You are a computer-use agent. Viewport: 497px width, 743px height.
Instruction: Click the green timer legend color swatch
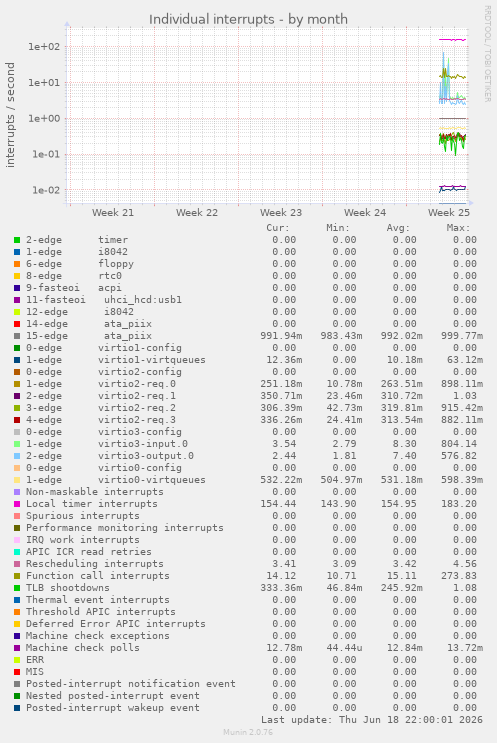pyautogui.click(x=17, y=240)
